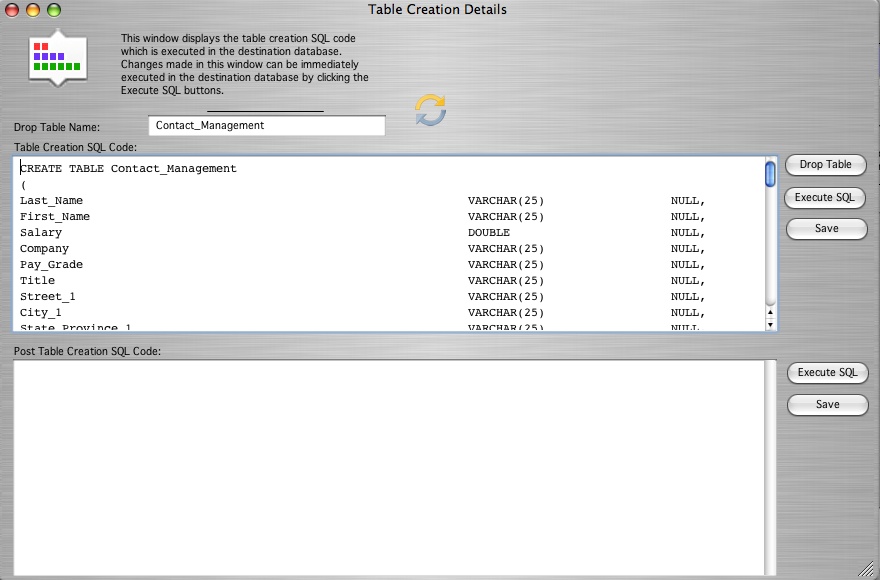The height and width of the screenshot is (580, 880).
Task: Click the scroll up arrow of SQL code
Action: coord(770,310)
